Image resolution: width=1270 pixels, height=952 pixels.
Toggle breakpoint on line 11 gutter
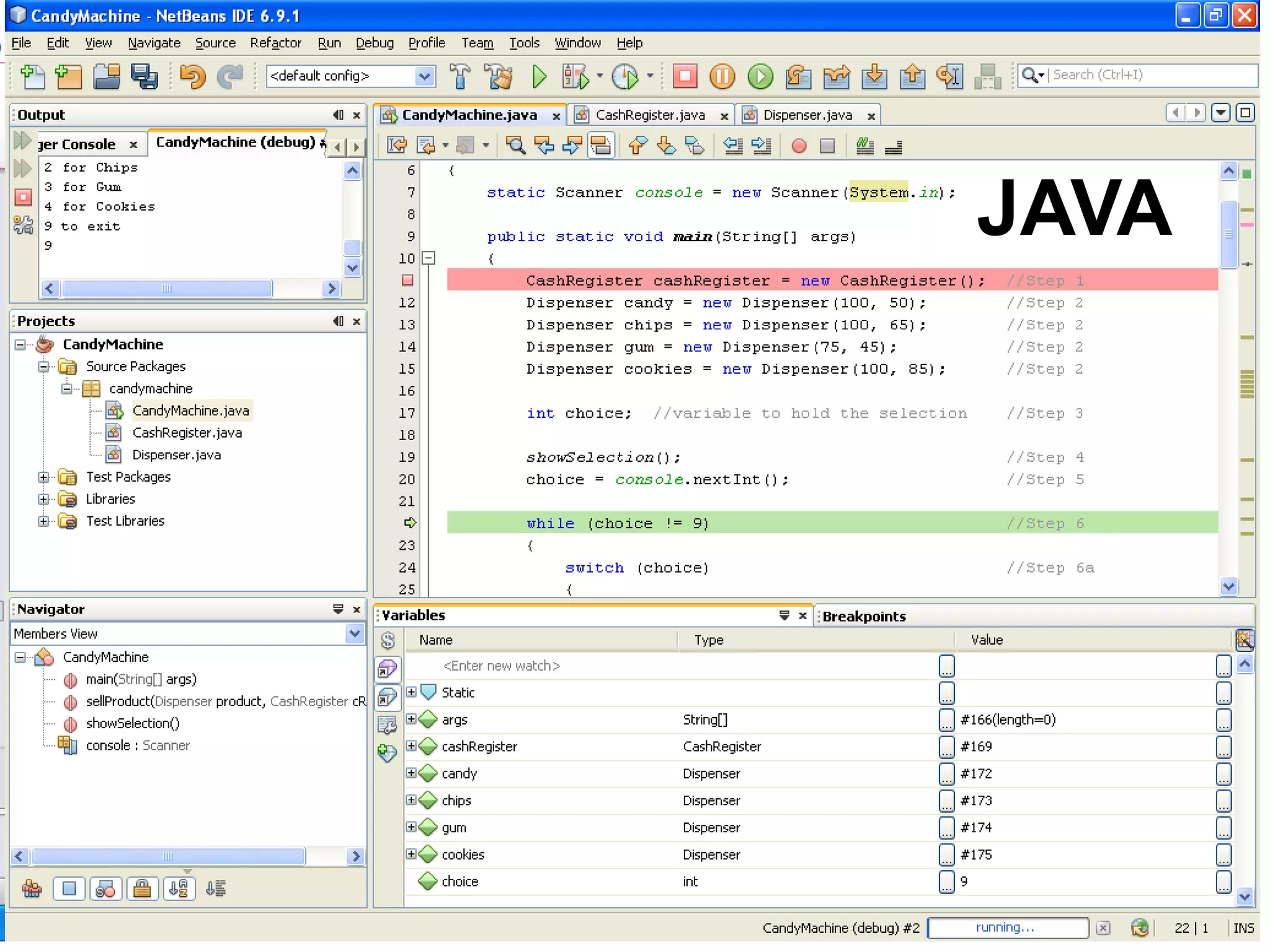point(407,280)
